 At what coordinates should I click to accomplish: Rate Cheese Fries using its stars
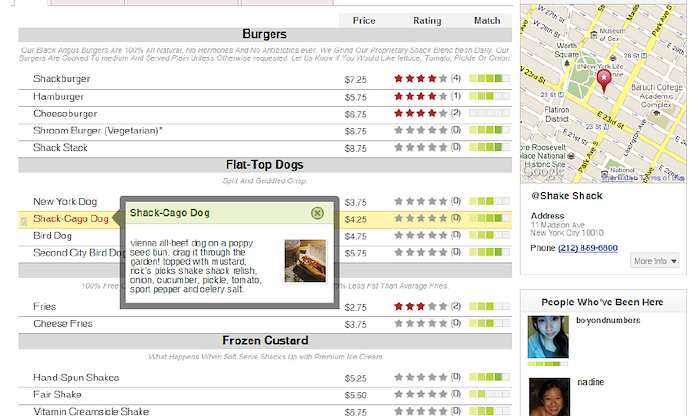(x=421, y=323)
